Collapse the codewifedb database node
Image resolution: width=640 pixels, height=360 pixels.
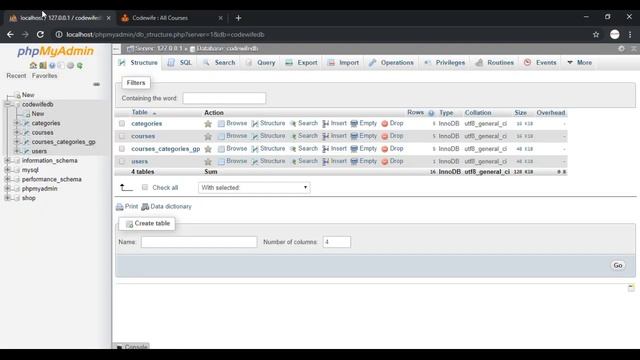(x=7, y=104)
